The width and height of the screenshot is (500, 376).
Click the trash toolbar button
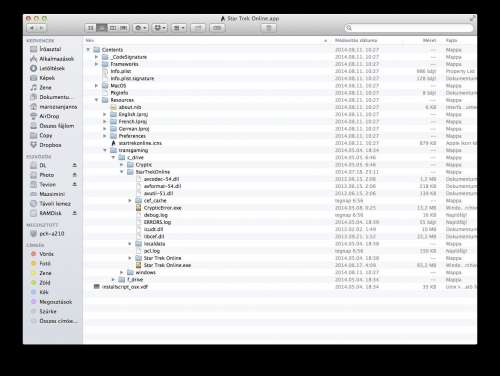coord(268,28)
